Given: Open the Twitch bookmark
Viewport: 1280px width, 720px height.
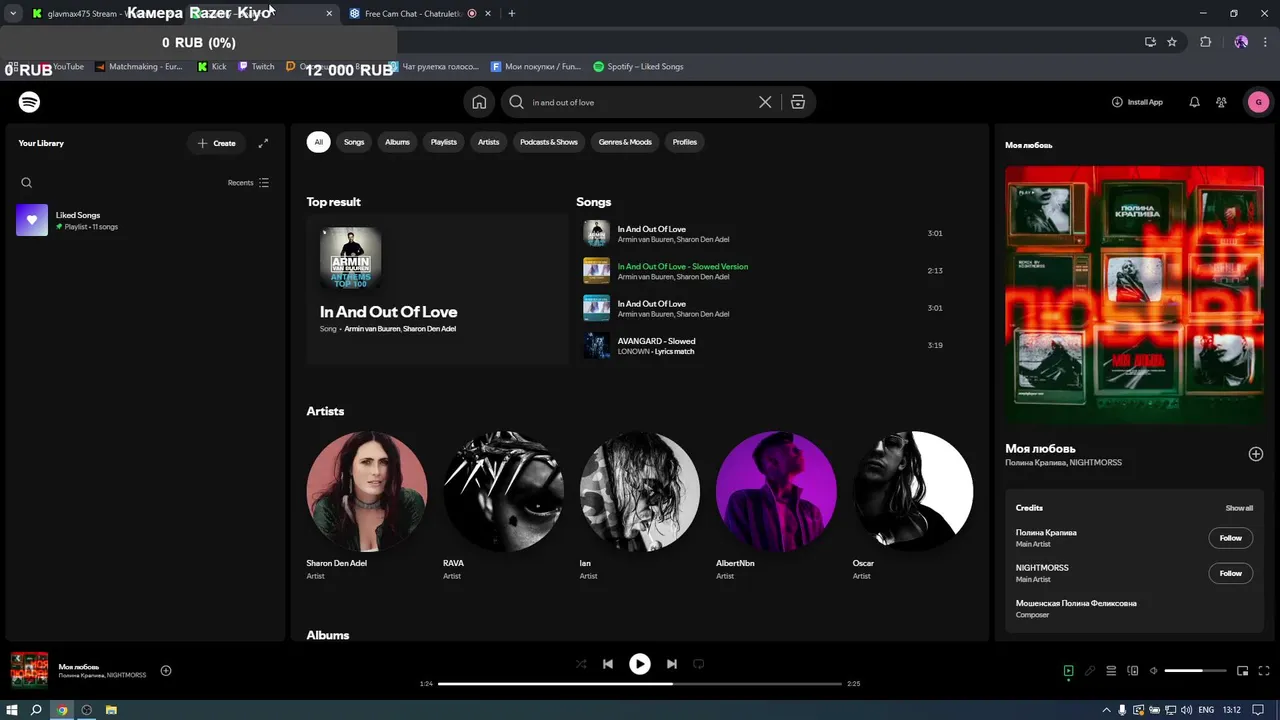Looking at the screenshot, I should point(256,67).
